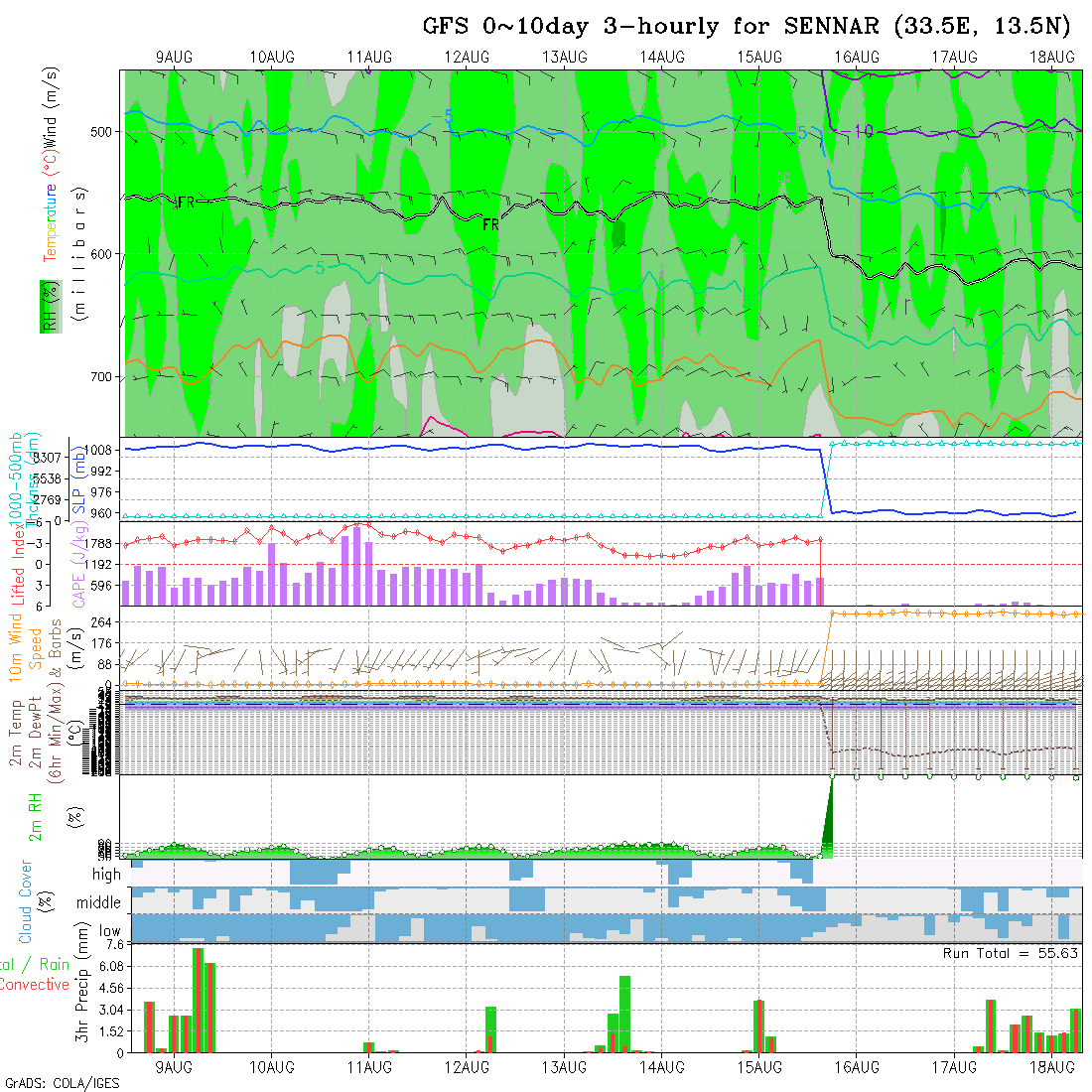The image size is (1092, 1092).
Task: Click the red Convective legend label
Action: click(x=34, y=985)
